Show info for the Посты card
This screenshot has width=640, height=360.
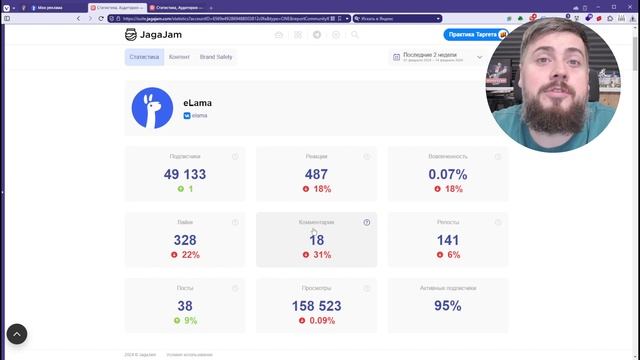click(x=235, y=288)
